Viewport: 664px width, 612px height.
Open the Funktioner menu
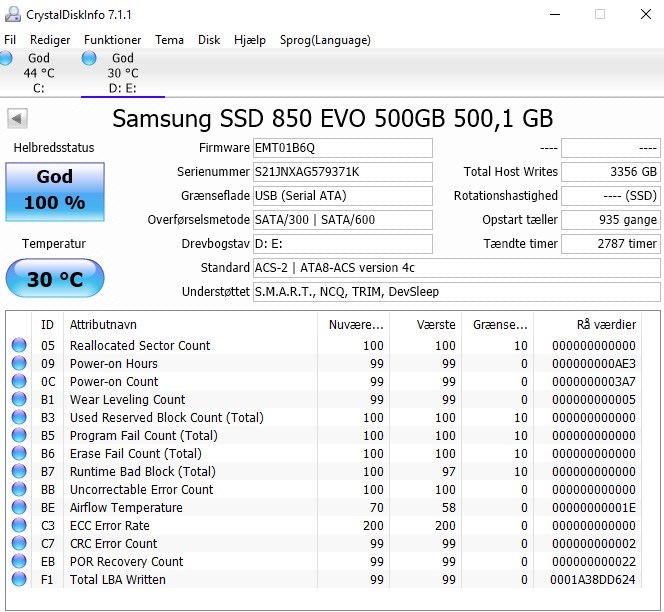point(112,40)
